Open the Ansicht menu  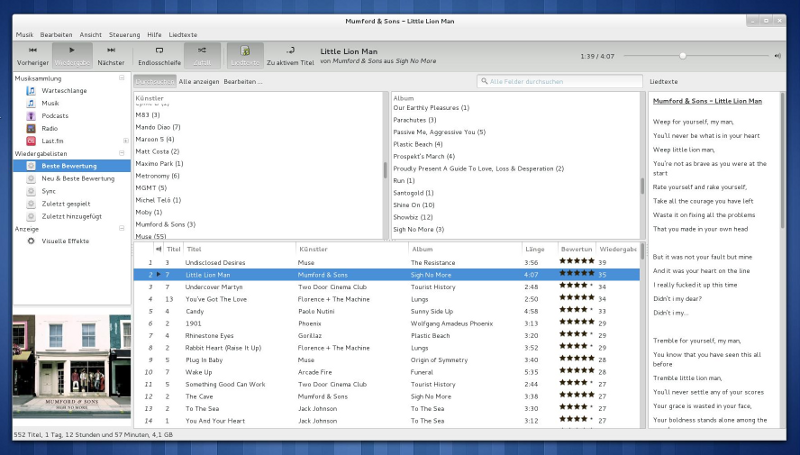click(x=90, y=35)
